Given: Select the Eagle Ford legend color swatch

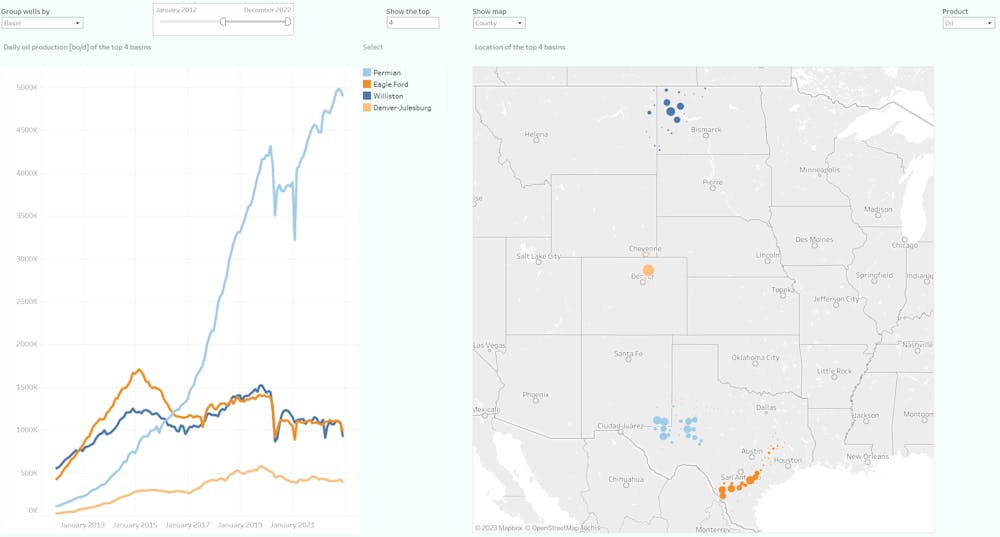Looking at the screenshot, I should (367, 85).
